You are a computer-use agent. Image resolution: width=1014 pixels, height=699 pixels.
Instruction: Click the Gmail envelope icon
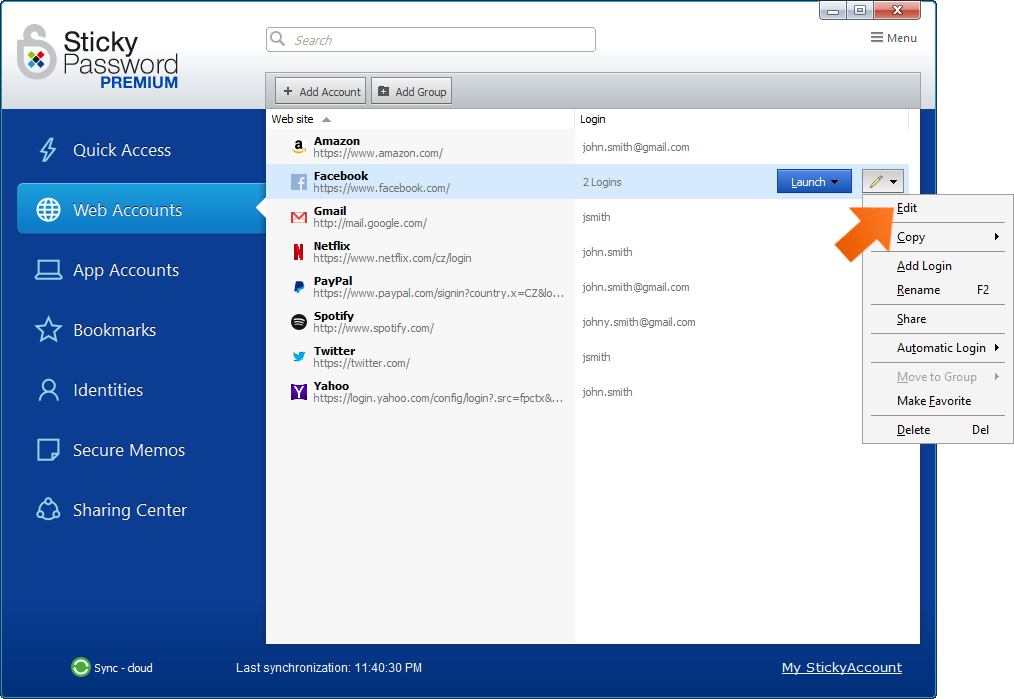[298, 217]
